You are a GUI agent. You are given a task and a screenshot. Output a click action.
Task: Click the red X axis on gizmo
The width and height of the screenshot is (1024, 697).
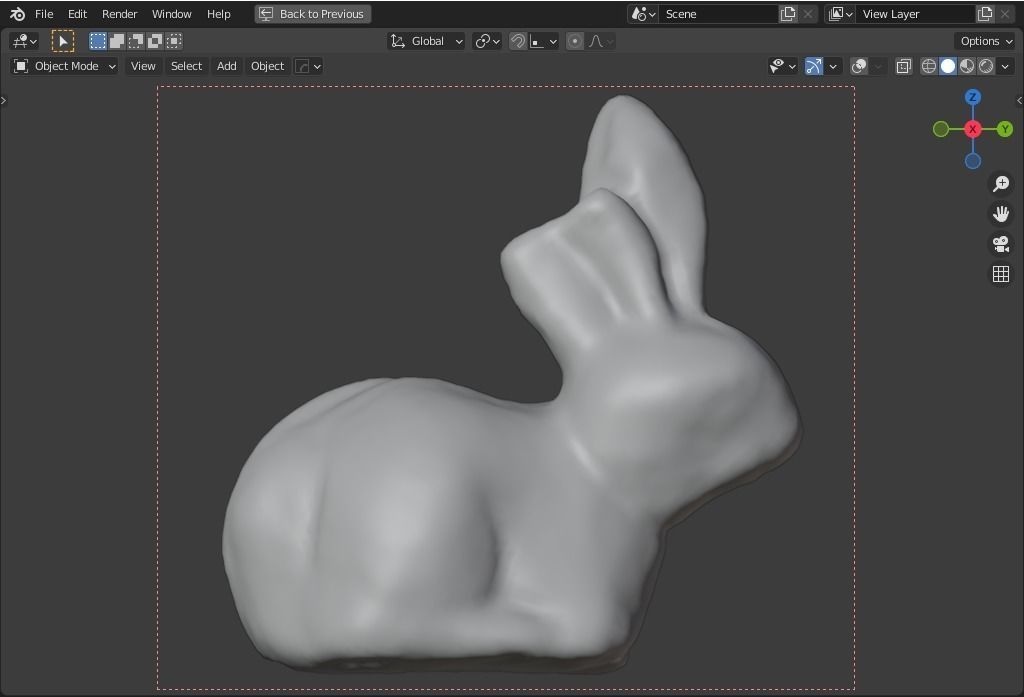point(972,129)
